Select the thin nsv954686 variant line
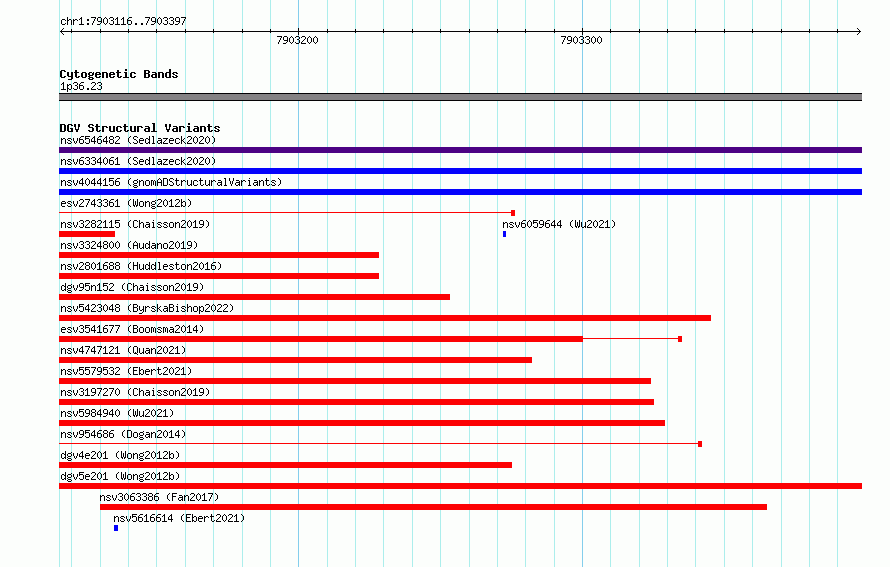Screen dimensions: 890x567 380,444
